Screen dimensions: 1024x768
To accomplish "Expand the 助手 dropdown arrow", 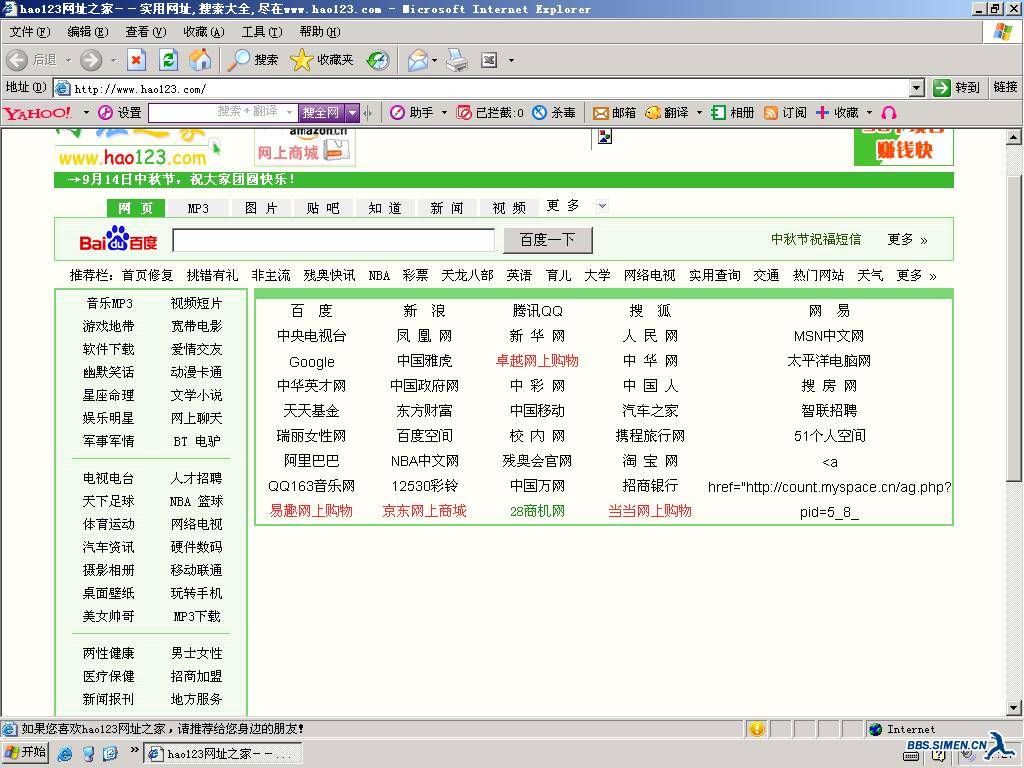I will pyautogui.click(x=444, y=113).
